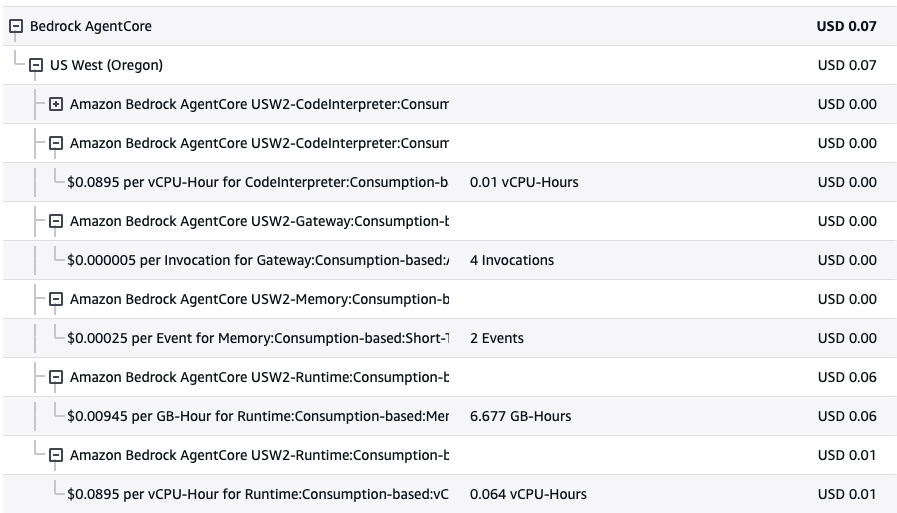Click the 6.677 GB-Hours usage value
Viewport: 897px width, 513px height.
(x=520, y=417)
